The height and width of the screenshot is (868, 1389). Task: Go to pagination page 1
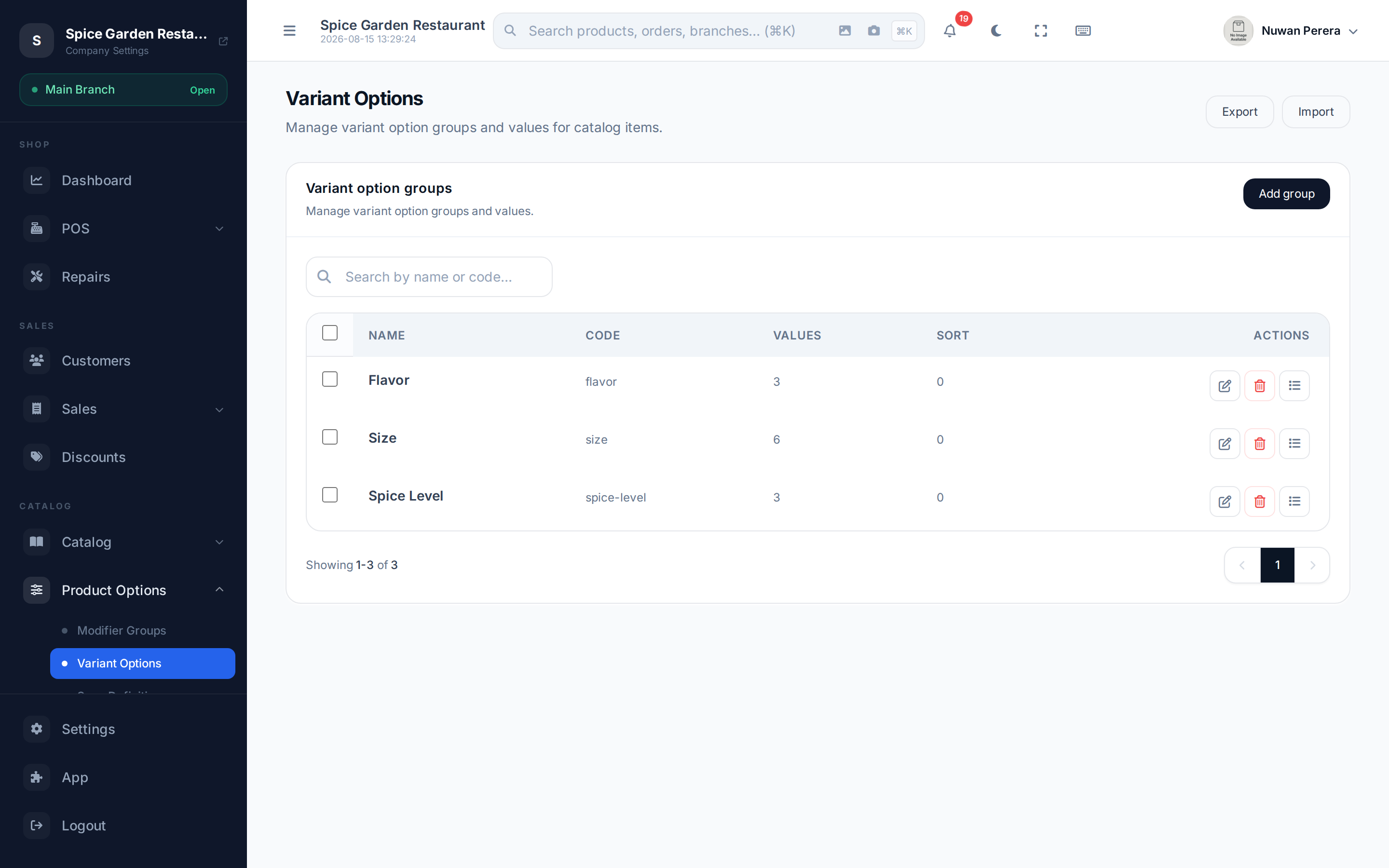click(1277, 566)
